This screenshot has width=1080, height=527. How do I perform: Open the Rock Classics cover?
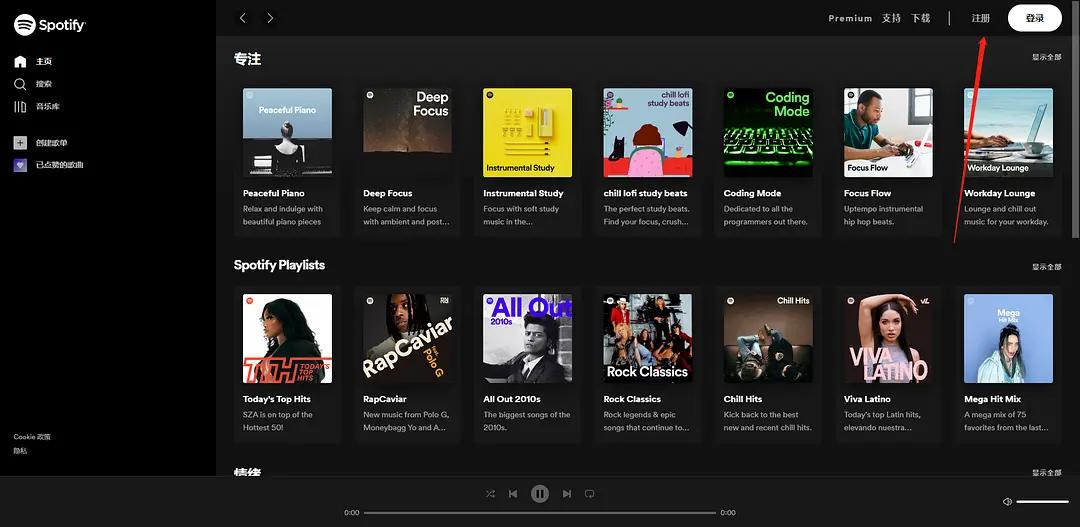(648, 338)
